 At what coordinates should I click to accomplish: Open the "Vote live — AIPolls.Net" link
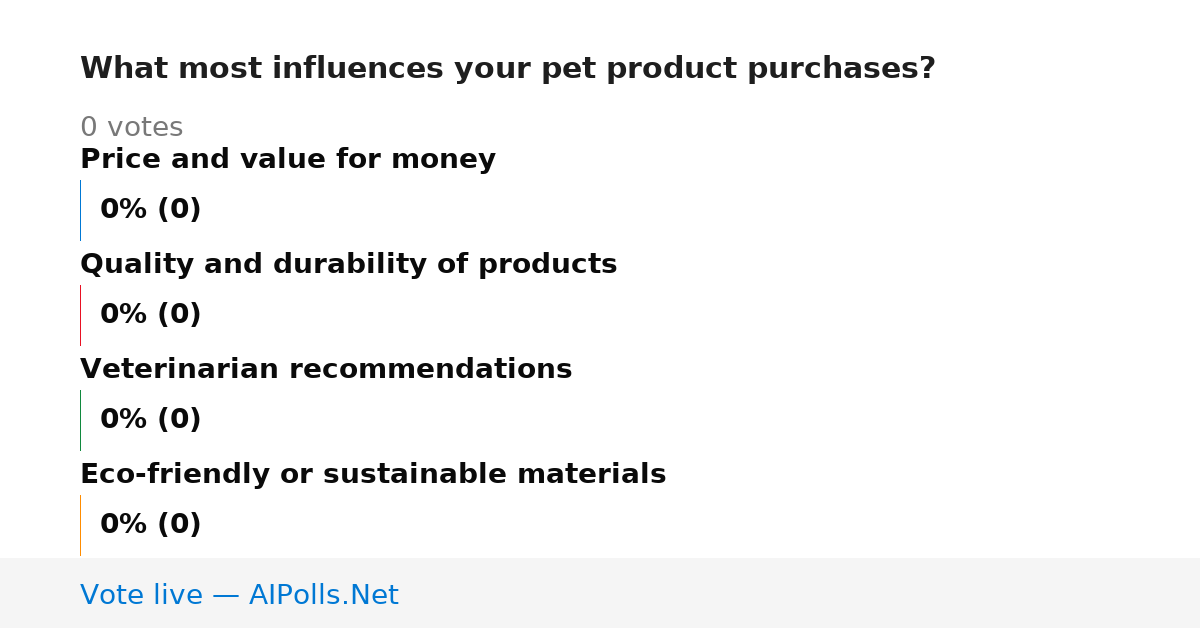pyautogui.click(x=239, y=595)
